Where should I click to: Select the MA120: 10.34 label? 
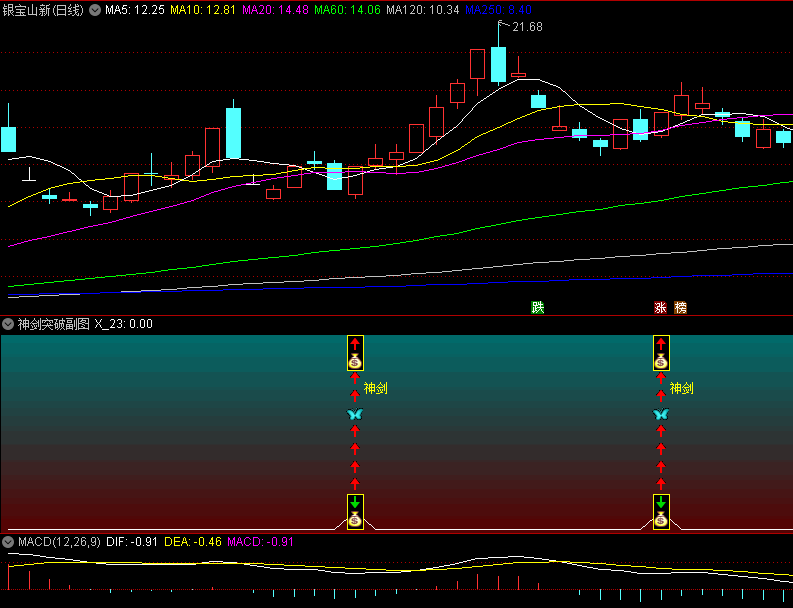click(x=423, y=10)
